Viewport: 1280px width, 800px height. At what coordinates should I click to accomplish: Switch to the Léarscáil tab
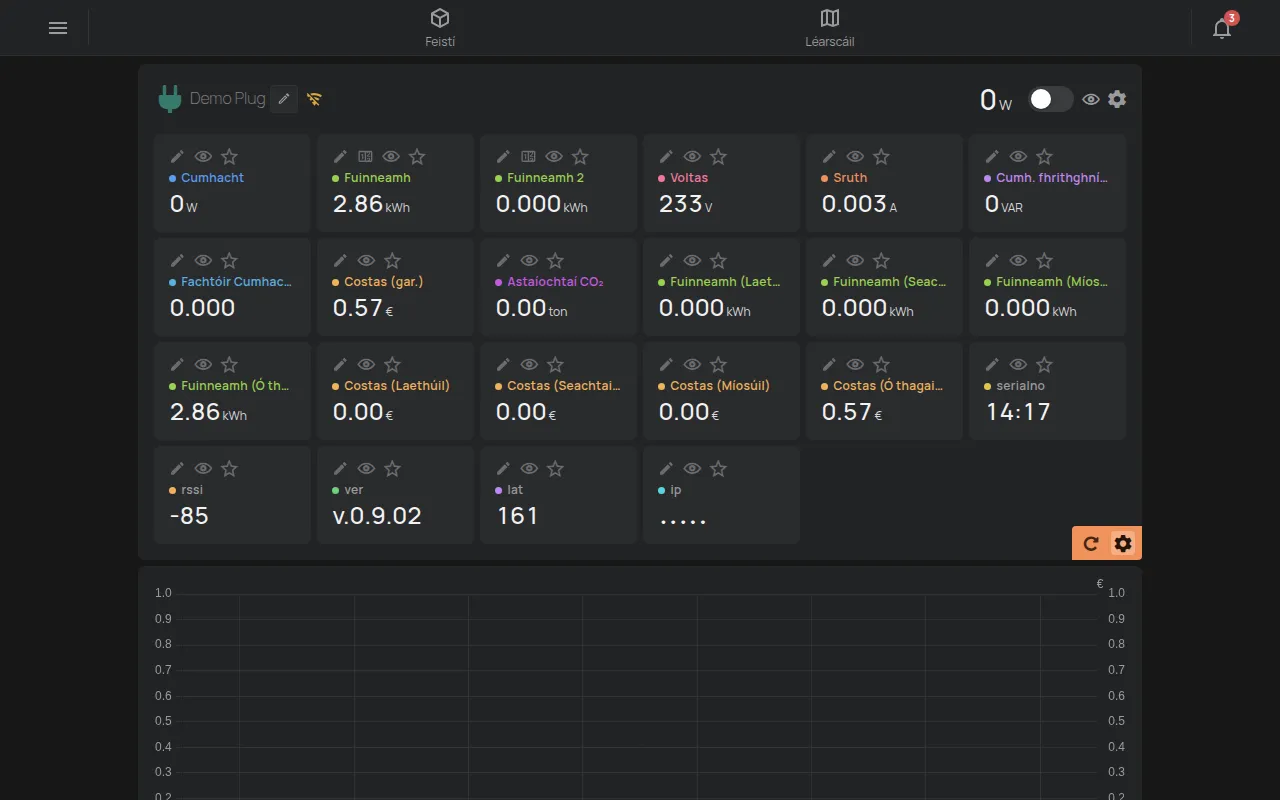pos(830,28)
